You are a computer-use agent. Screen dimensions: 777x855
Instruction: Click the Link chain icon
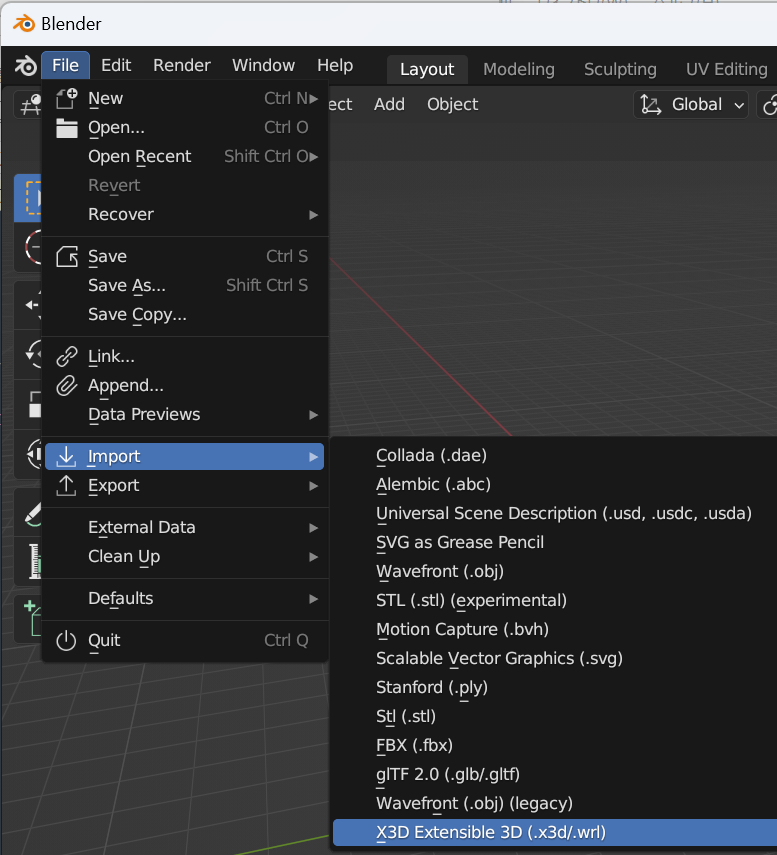pos(67,356)
